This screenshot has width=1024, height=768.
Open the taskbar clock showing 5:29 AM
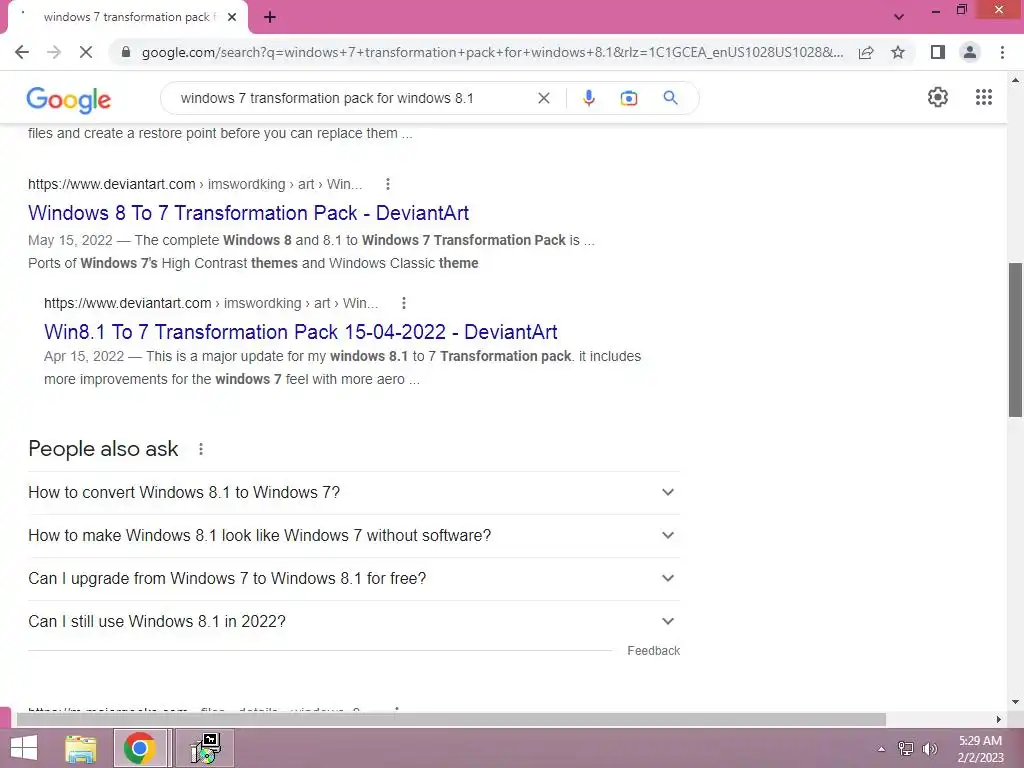point(980,749)
